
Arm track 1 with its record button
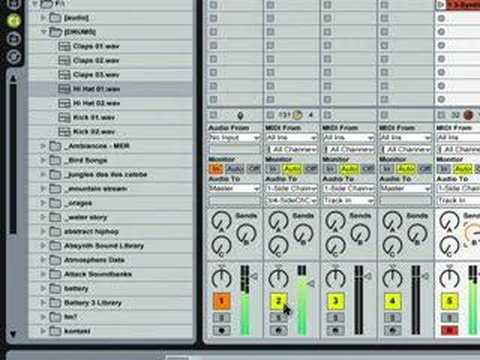(221, 331)
